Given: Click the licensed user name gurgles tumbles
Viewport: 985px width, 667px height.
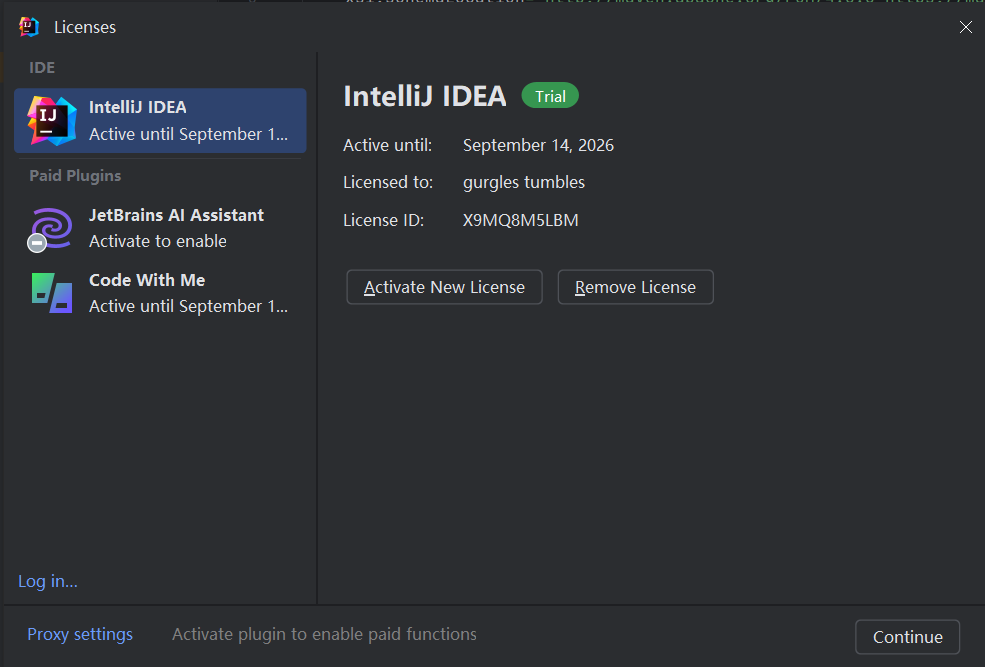Looking at the screenshot, I should pos(524,183).
